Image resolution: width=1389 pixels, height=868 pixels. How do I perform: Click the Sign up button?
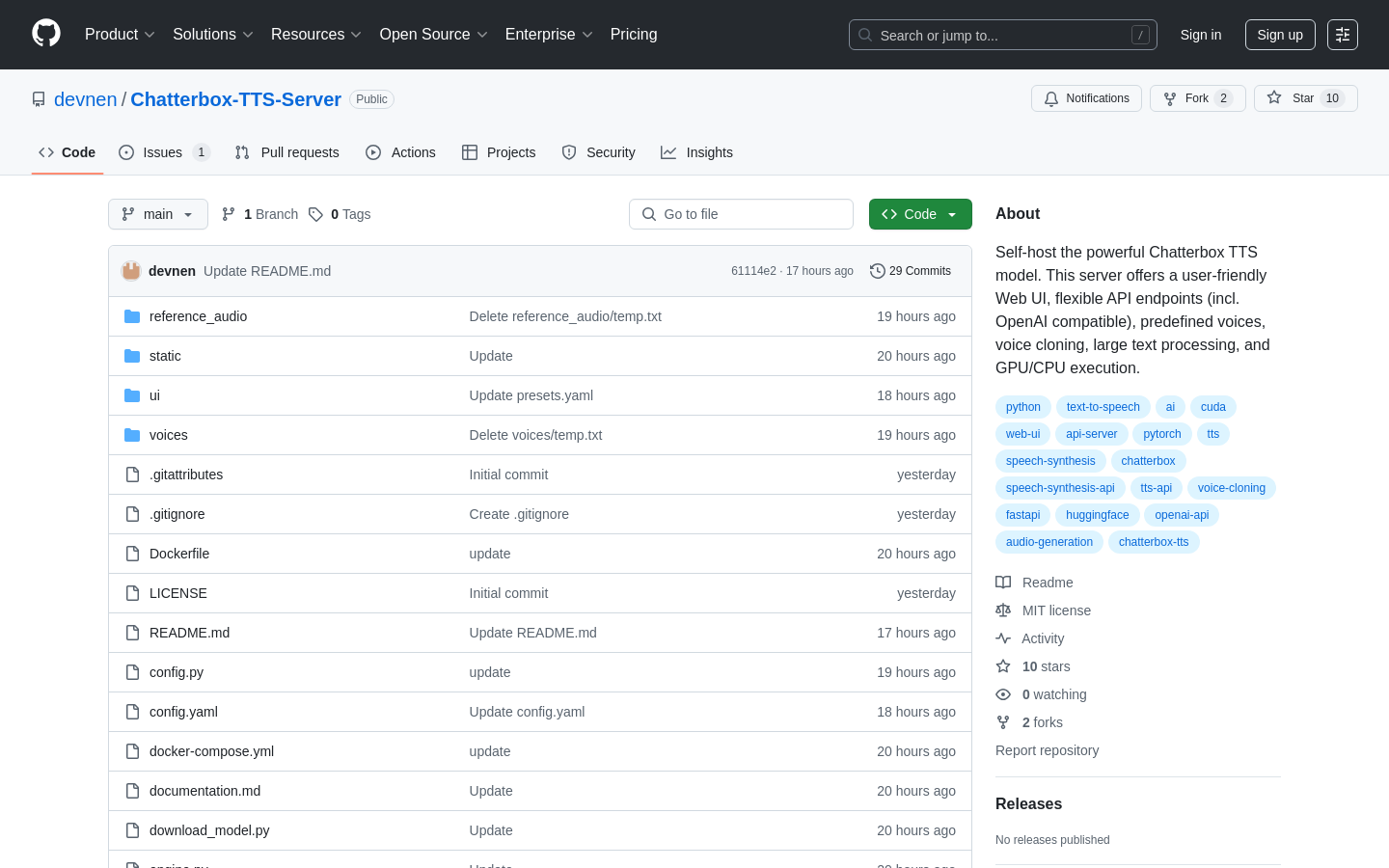click(1280, 35)
